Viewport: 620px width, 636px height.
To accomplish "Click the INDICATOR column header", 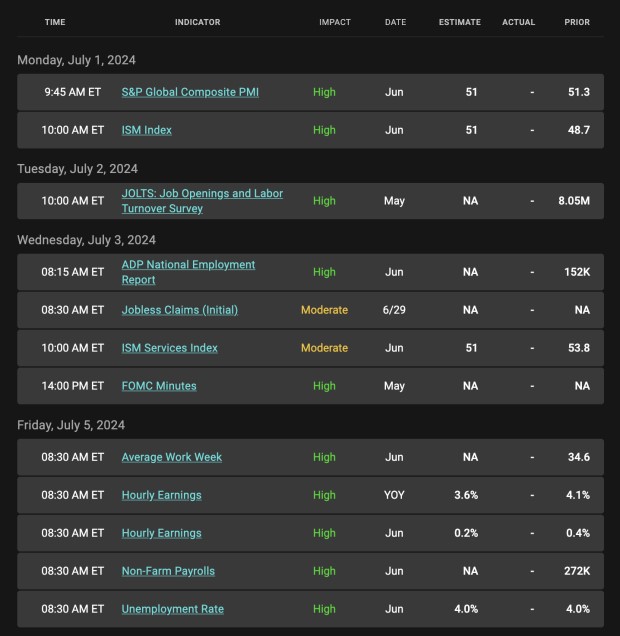I will [x=197, y=22].
